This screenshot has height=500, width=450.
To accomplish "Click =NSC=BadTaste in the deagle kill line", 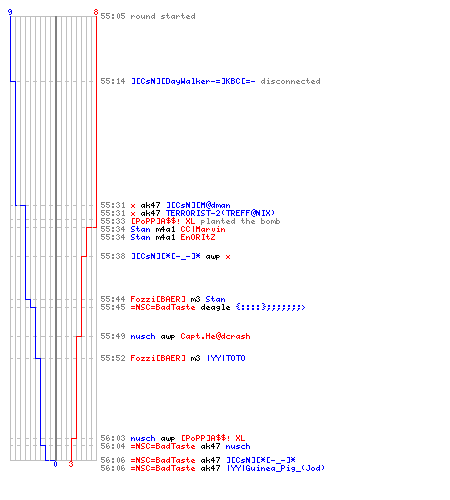I will click(x=163, y=307).
